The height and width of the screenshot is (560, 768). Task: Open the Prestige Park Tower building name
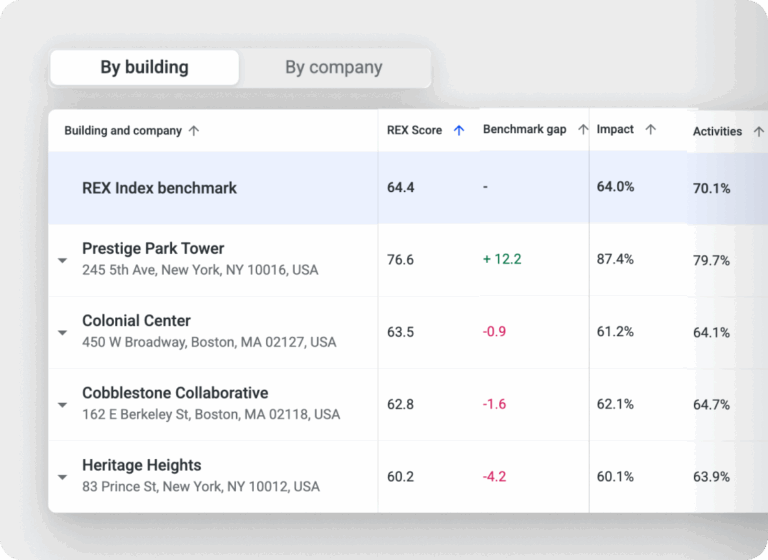tap(153, 248)
